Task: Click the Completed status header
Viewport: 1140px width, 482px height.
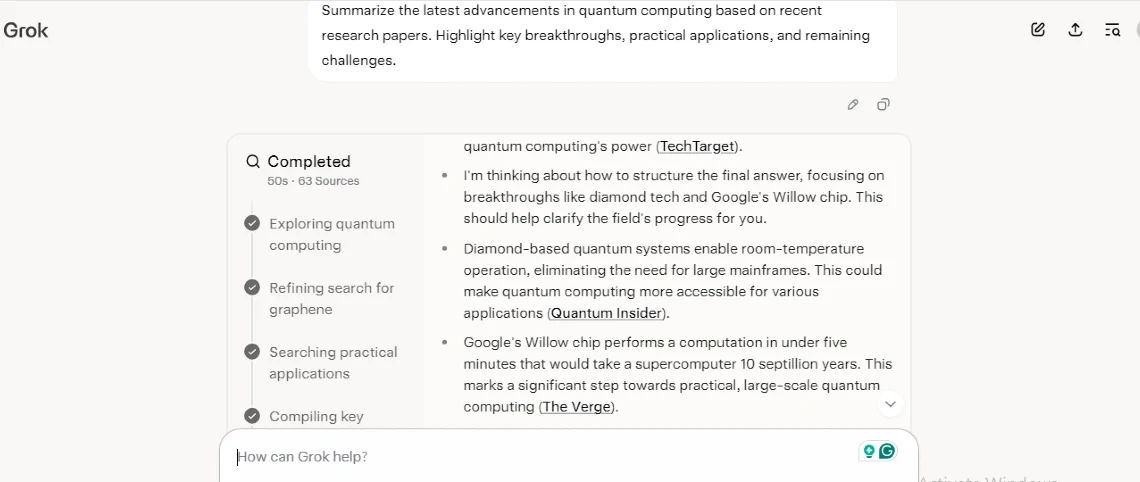Action: coord(309,161)
